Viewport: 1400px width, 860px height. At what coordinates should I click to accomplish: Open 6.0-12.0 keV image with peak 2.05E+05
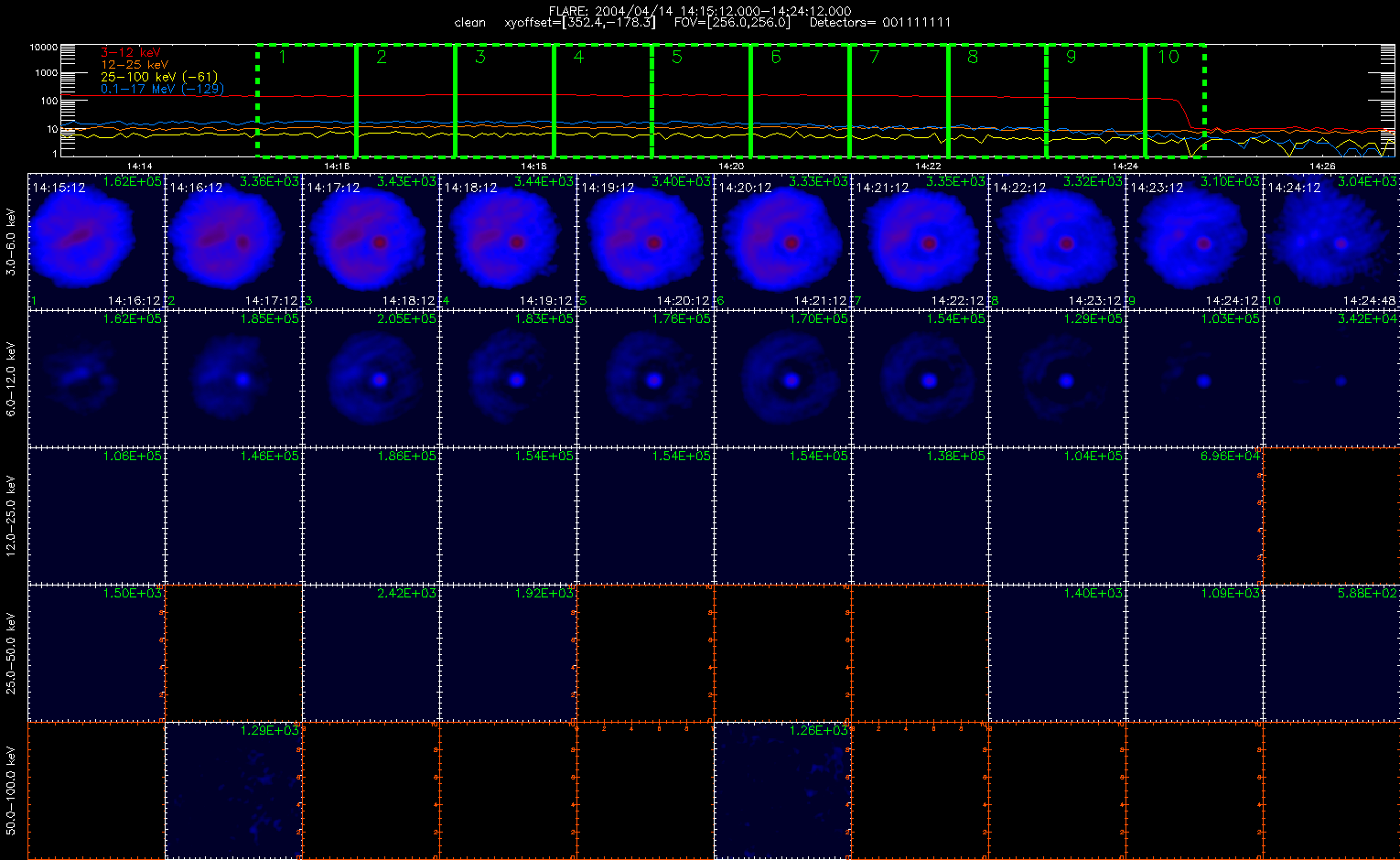click(371, 378)
